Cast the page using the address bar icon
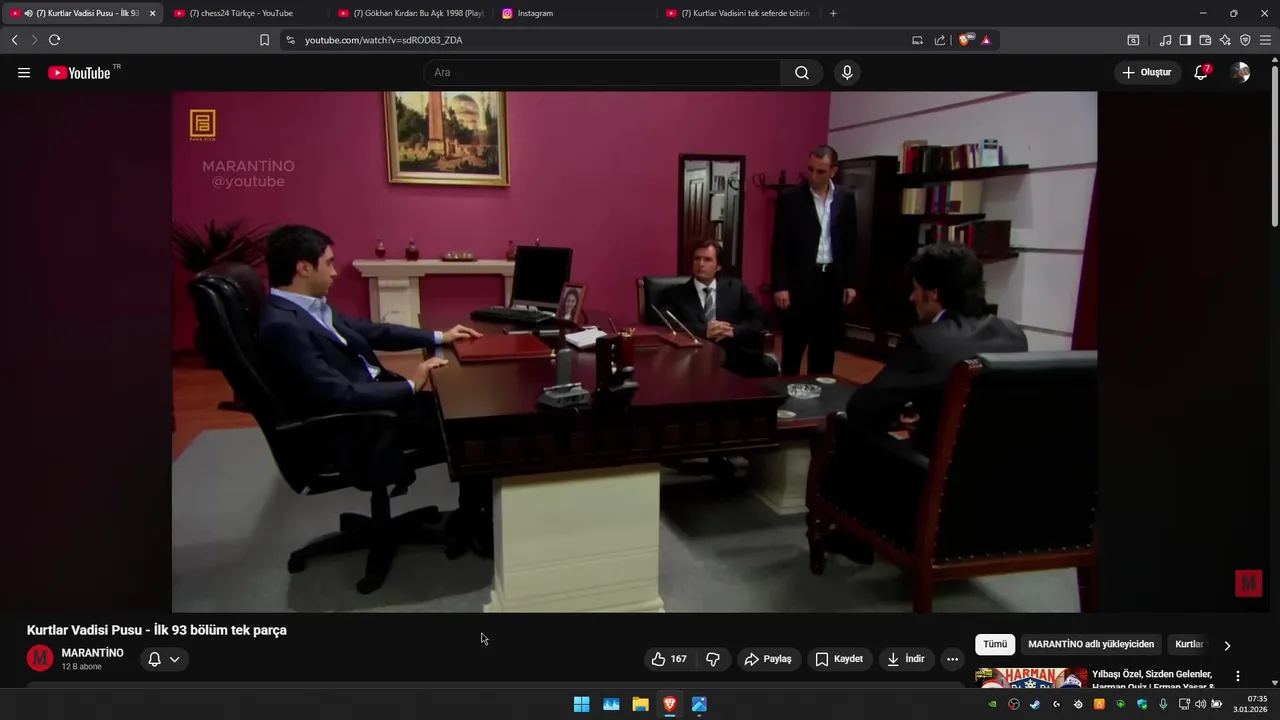The image size is (1280, 720). click(x=917, y=40)
